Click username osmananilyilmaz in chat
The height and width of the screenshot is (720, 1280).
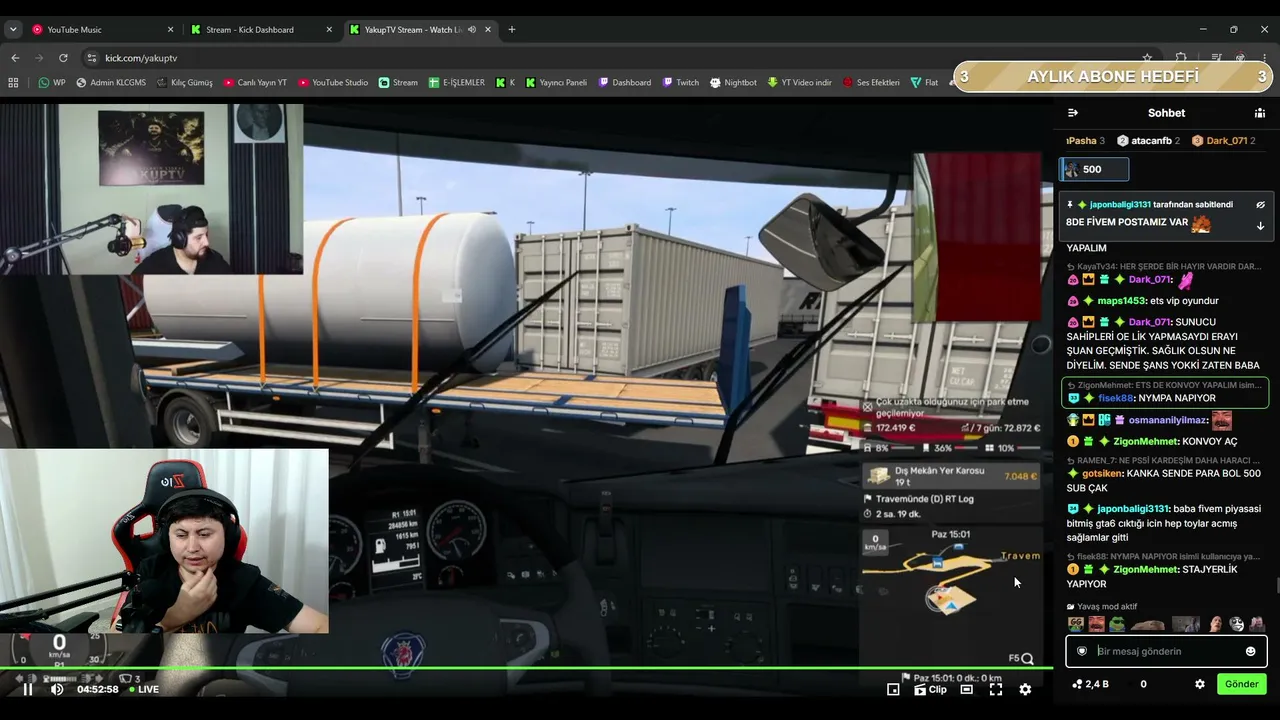point(1168,420)
